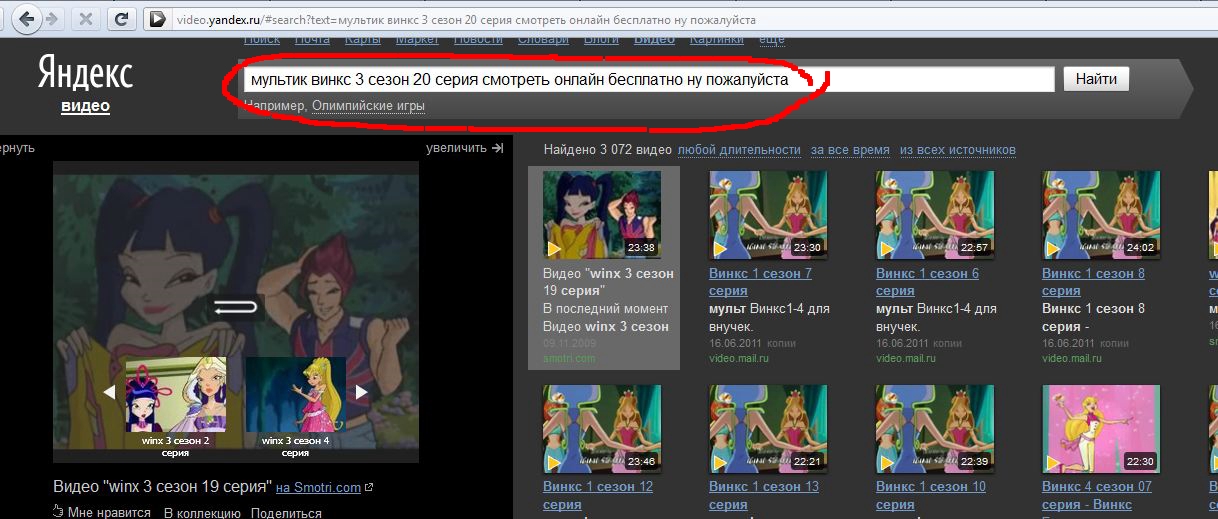This screenshot has height=519, width=1218.
Task: Open thumbnail with duration 23:30
Action: point(768,215)
